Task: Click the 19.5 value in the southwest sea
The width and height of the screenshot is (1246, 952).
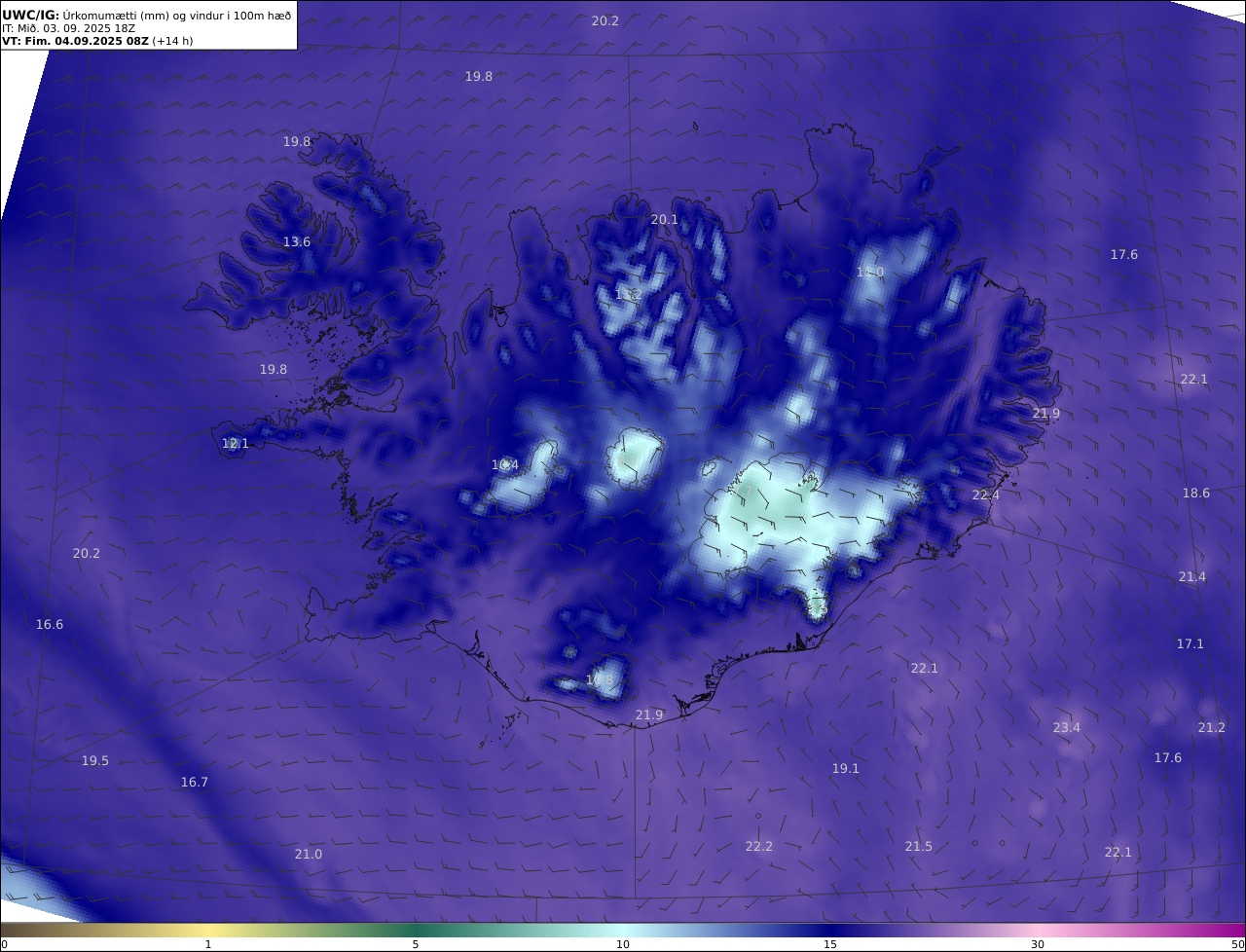Action: (x=95, y=761)
